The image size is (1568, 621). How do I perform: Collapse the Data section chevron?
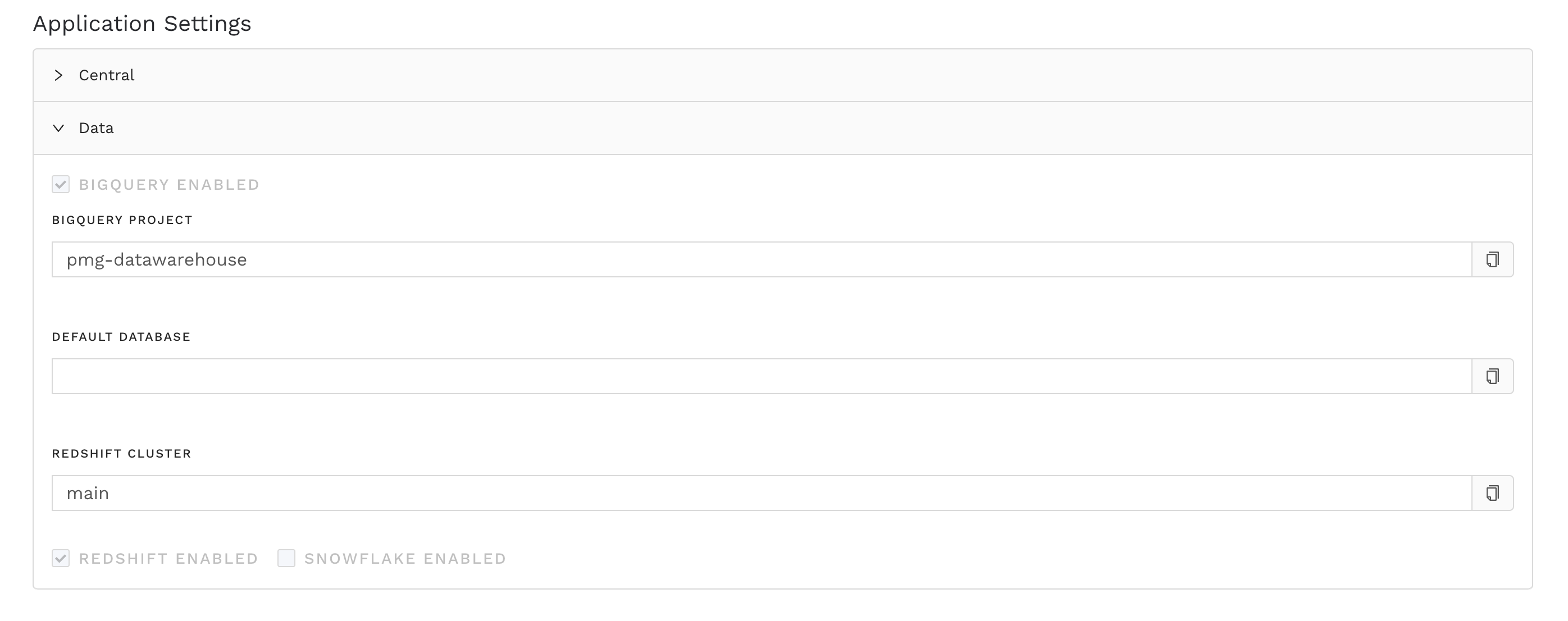coord(58,128)
